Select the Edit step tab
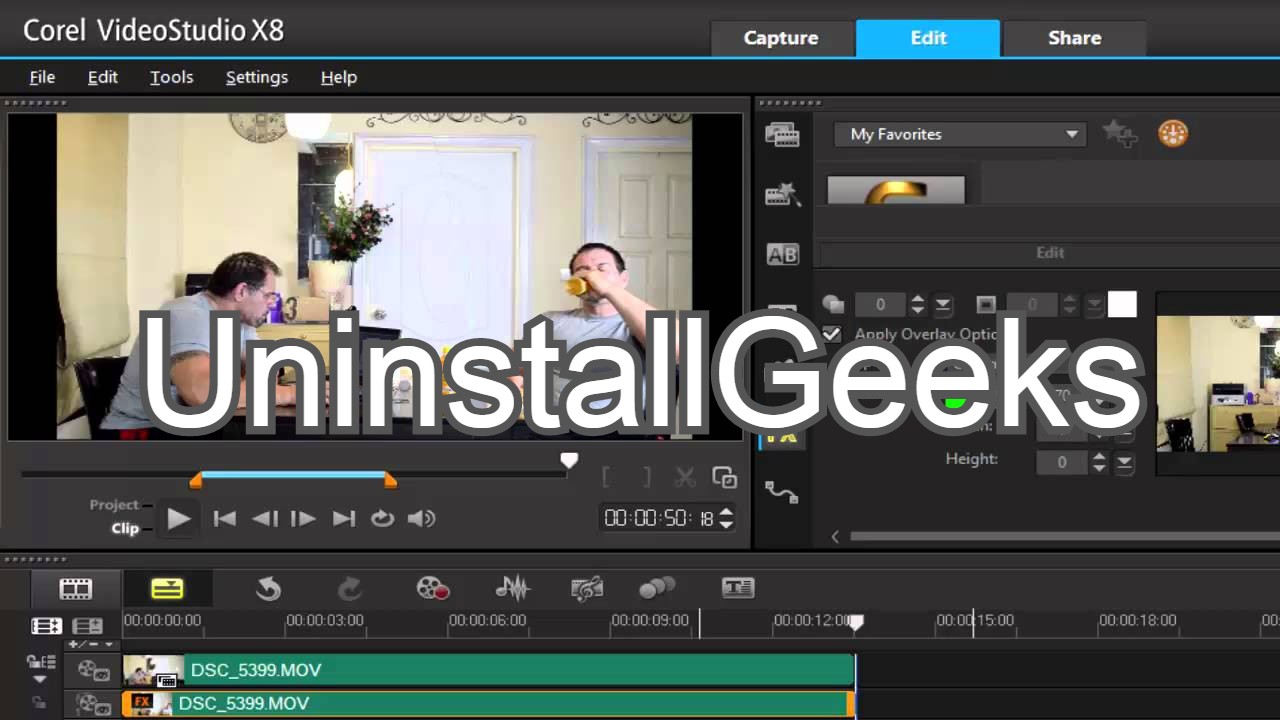The height and width of the screenshot is (720, 1280). pyautogui.click(x=928, y=38)
